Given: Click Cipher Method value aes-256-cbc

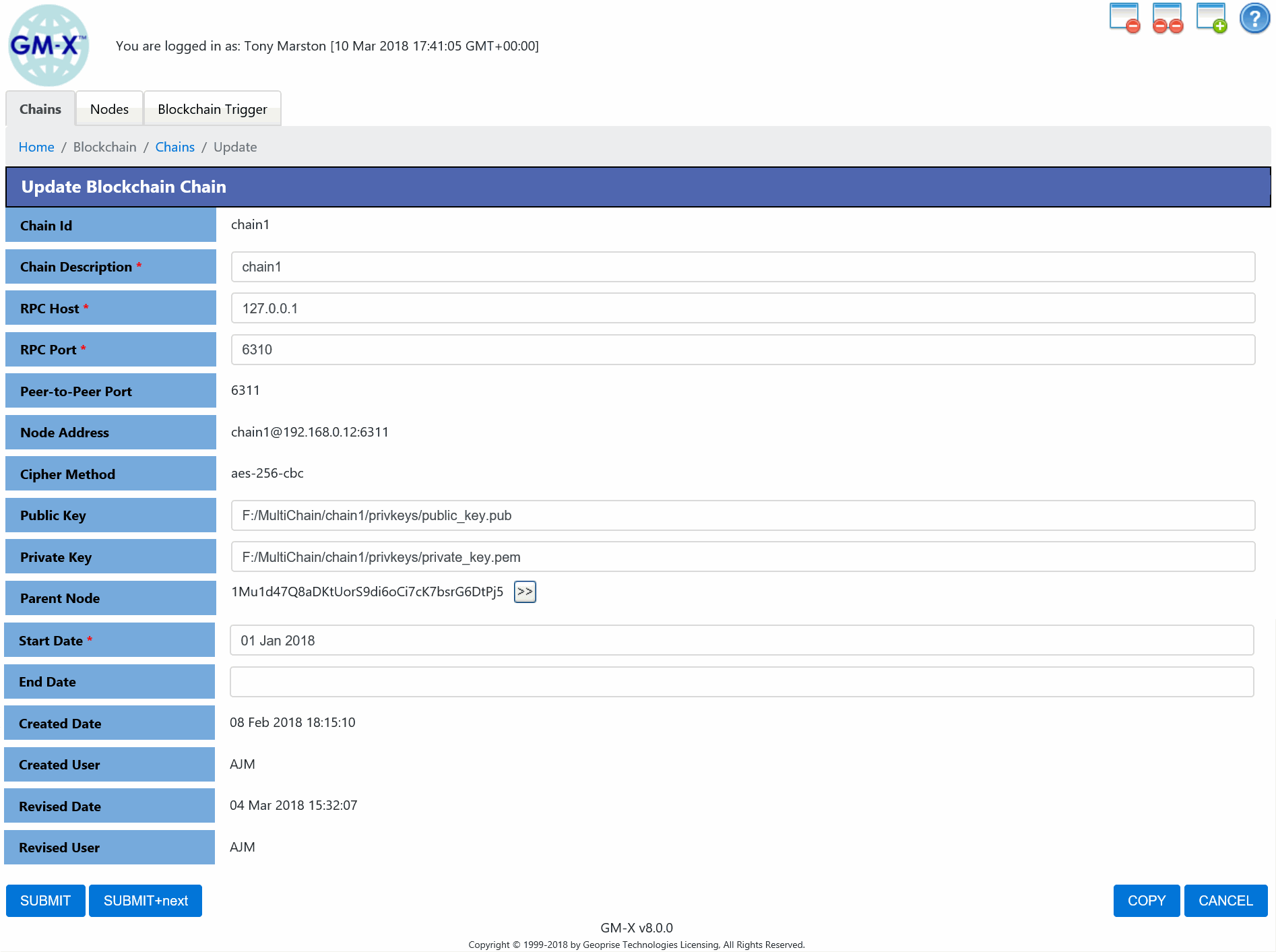Looking at the screenshot, I should [267, 473].
